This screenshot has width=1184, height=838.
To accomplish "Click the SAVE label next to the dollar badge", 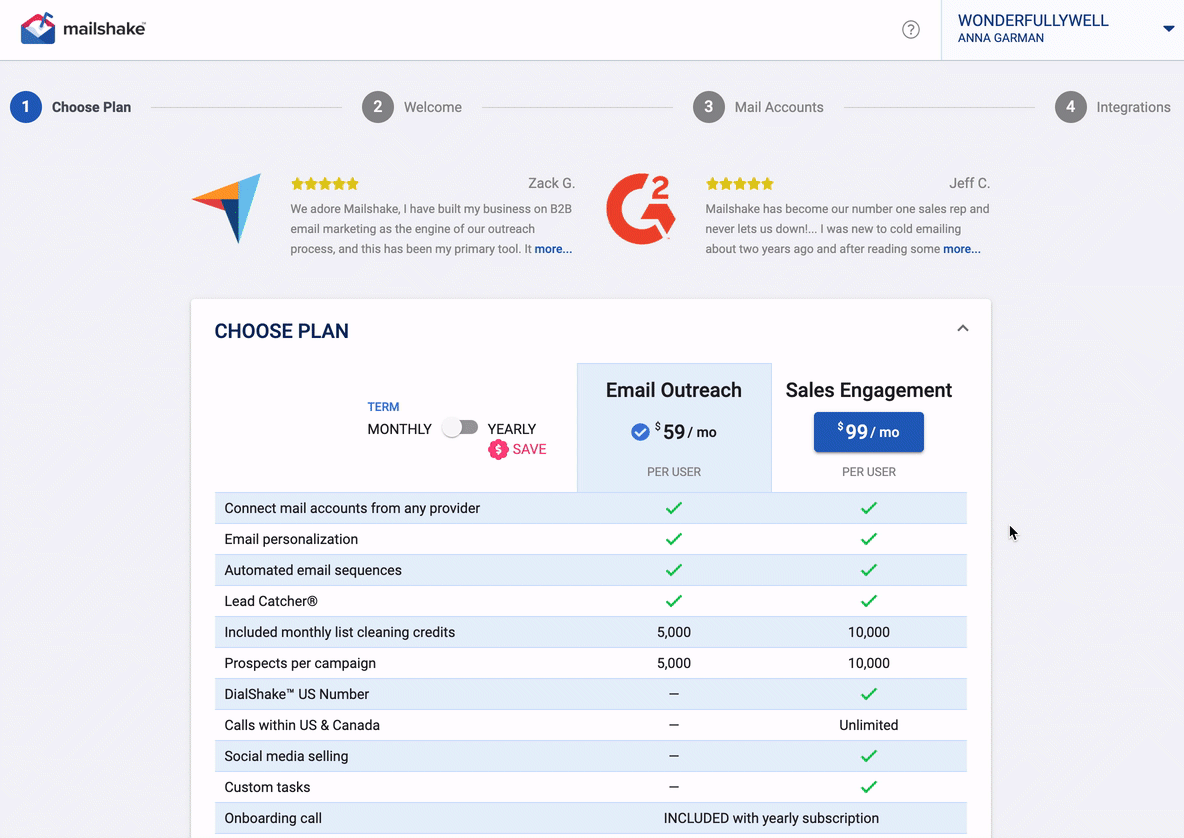I will click(529, 449).
